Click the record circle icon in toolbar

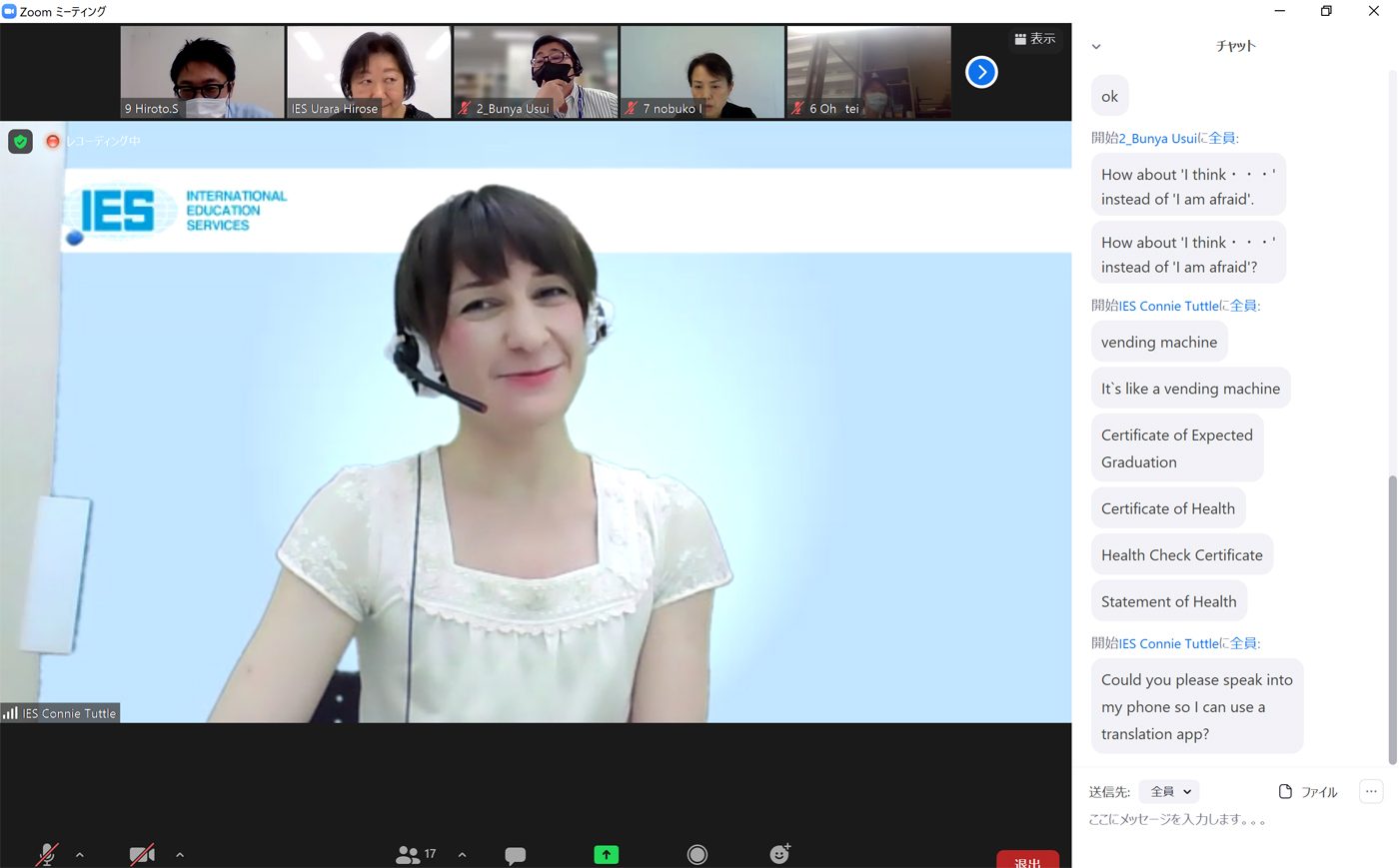pos(697,854)
